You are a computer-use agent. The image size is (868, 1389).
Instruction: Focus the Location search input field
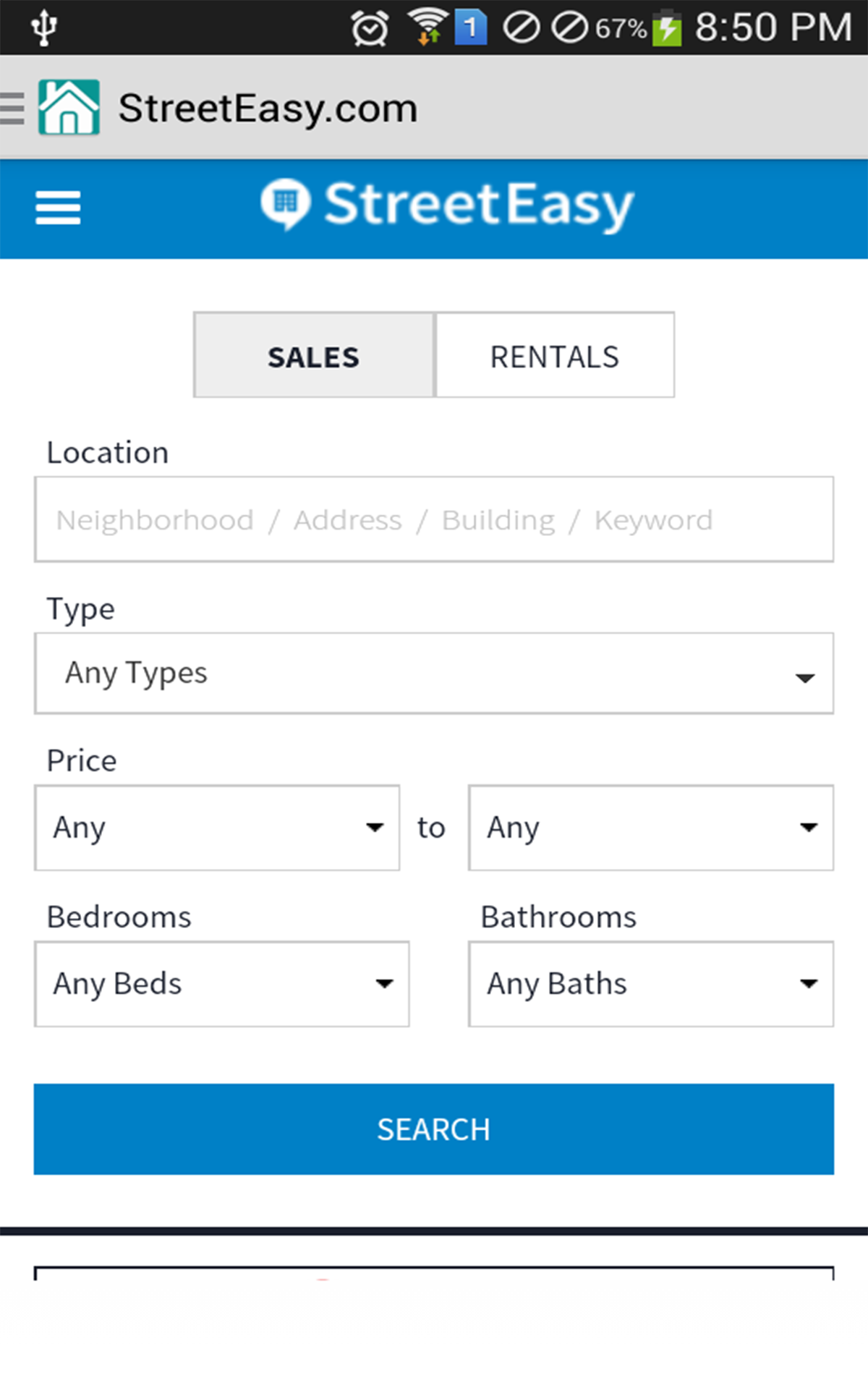(434, 519)
